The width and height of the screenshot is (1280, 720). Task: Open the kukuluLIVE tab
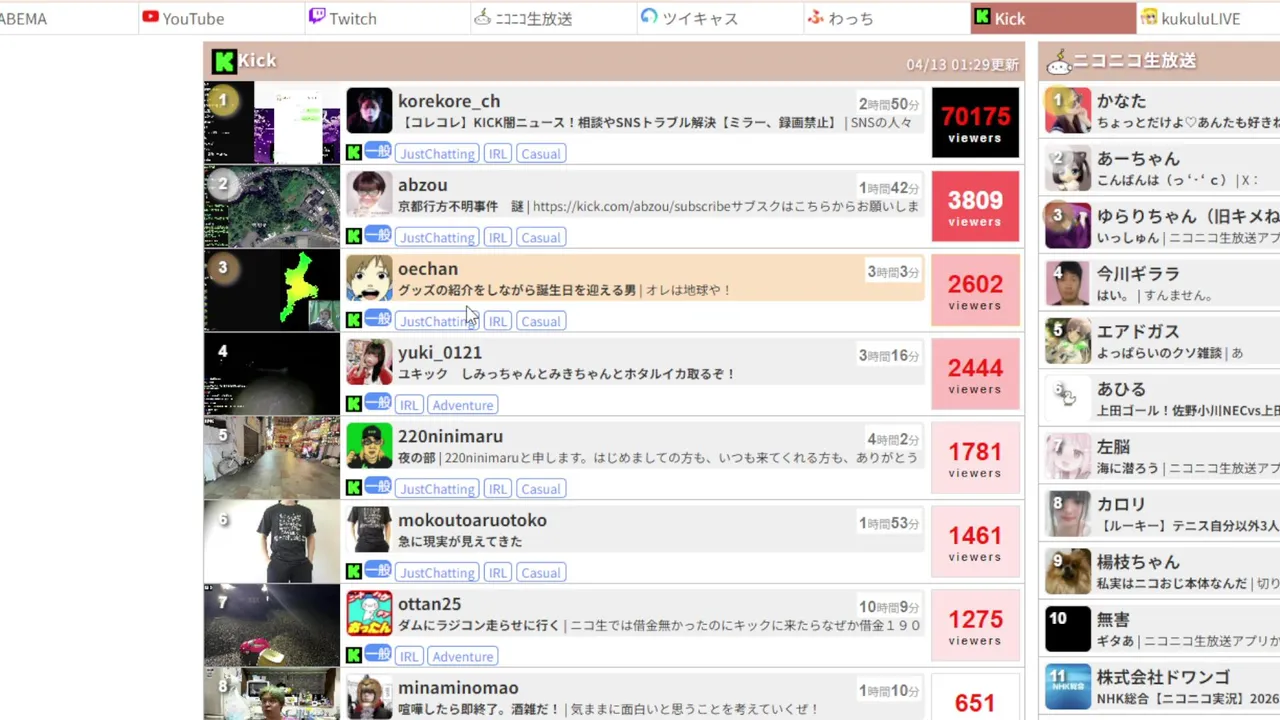1208,18
